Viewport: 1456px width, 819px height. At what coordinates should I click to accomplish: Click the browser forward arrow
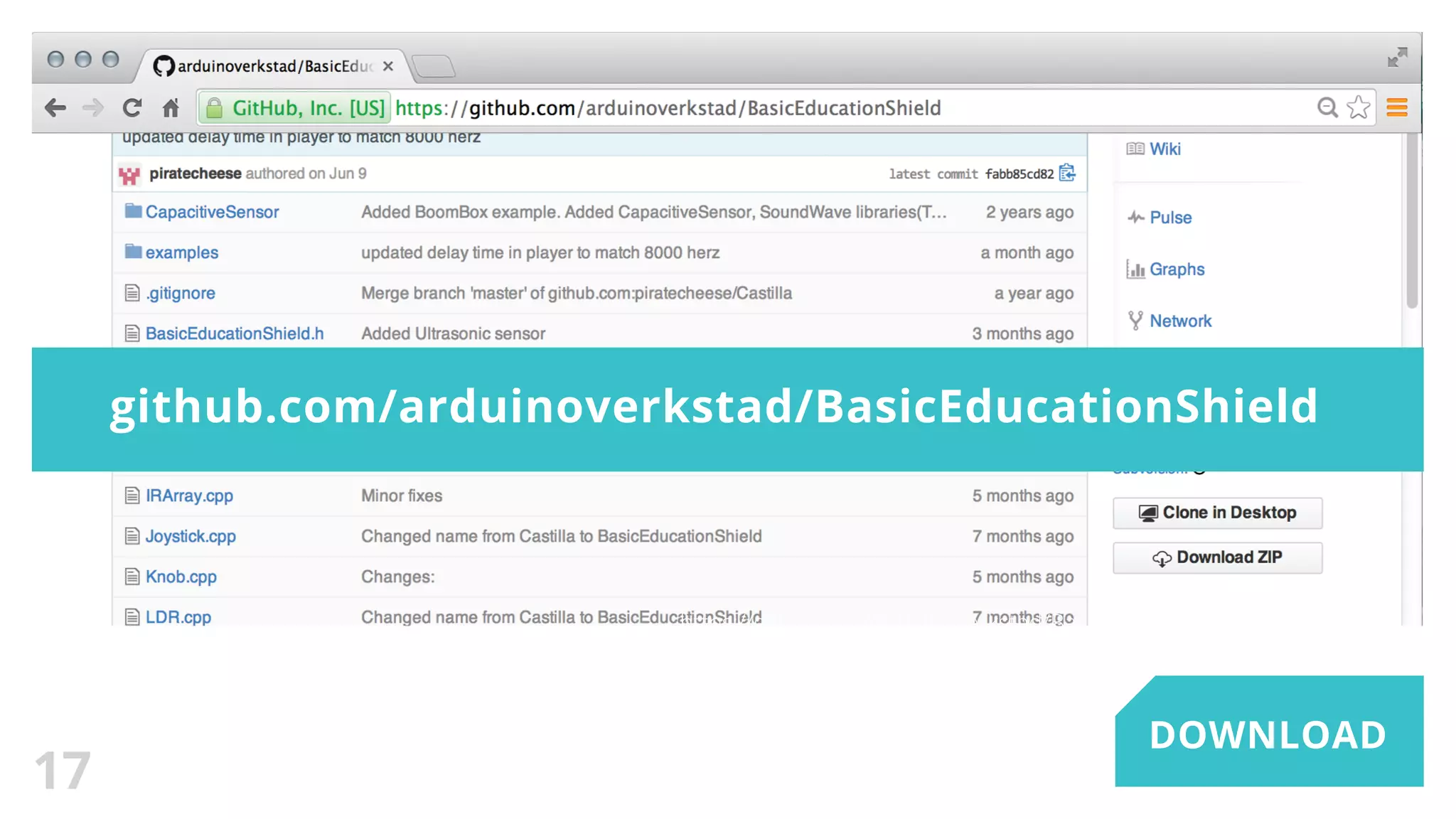93,108
